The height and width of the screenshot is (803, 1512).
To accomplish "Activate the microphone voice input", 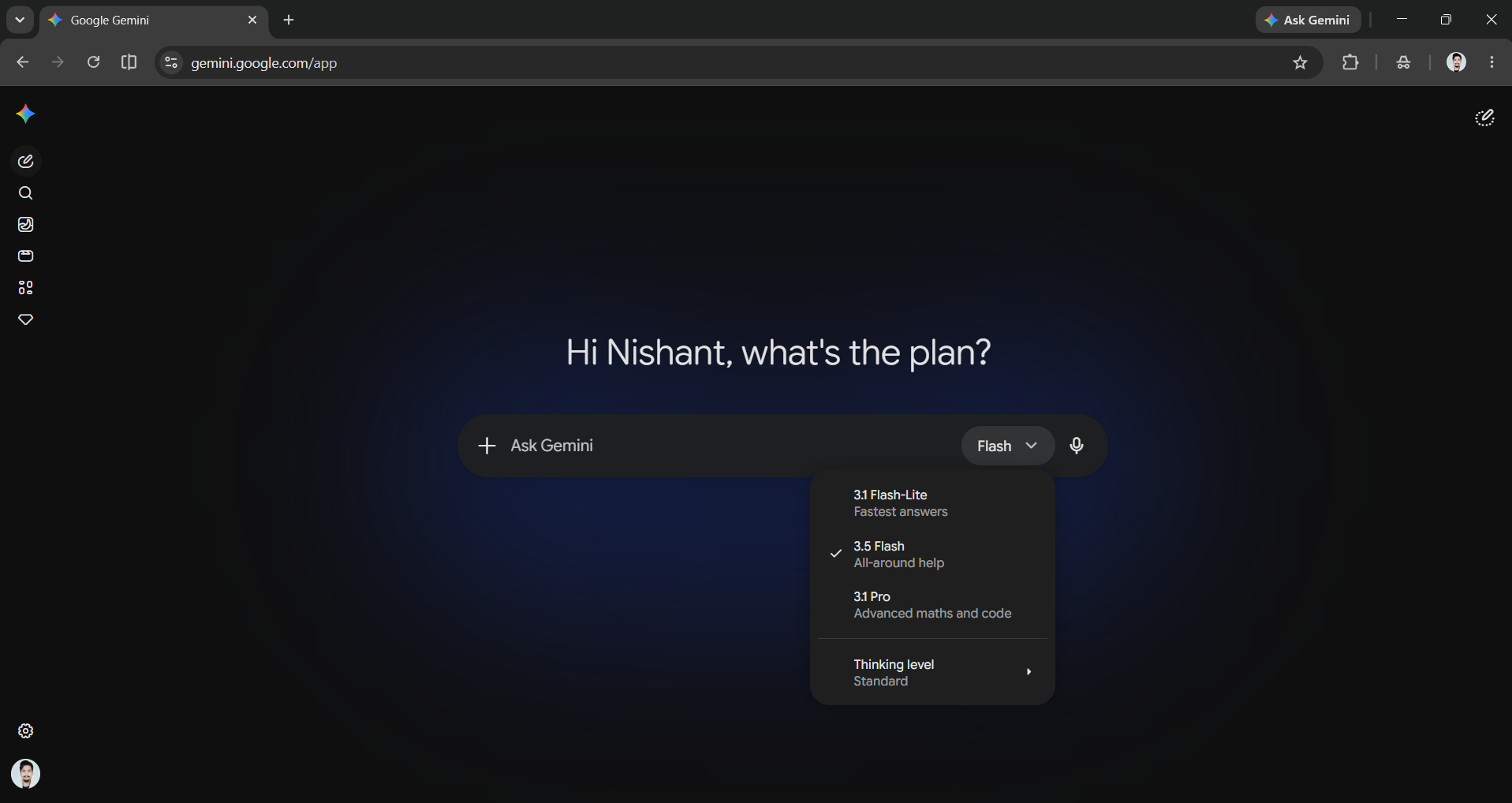I will coord(1077,446).
